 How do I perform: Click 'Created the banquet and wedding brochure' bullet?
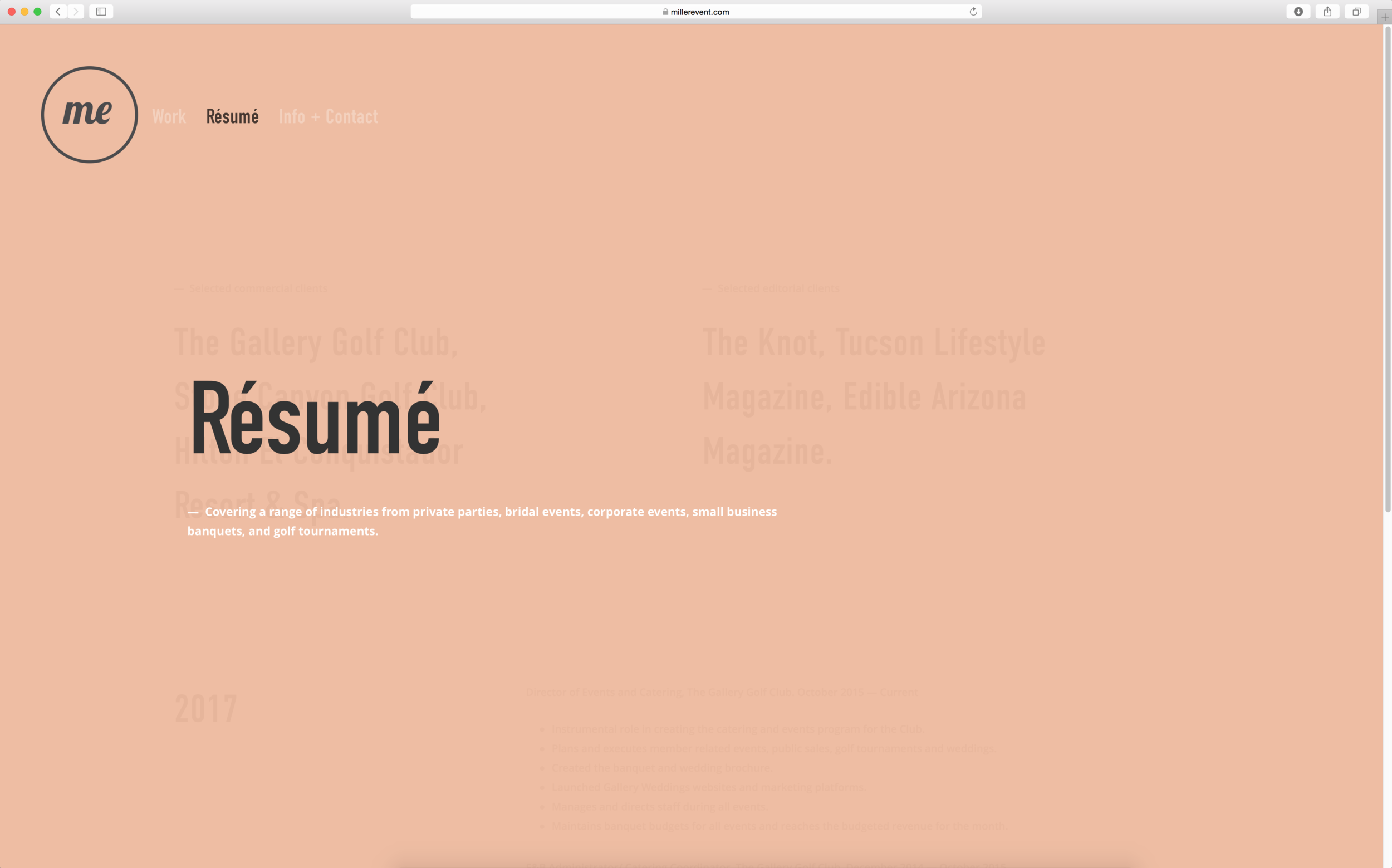(663, 768)
